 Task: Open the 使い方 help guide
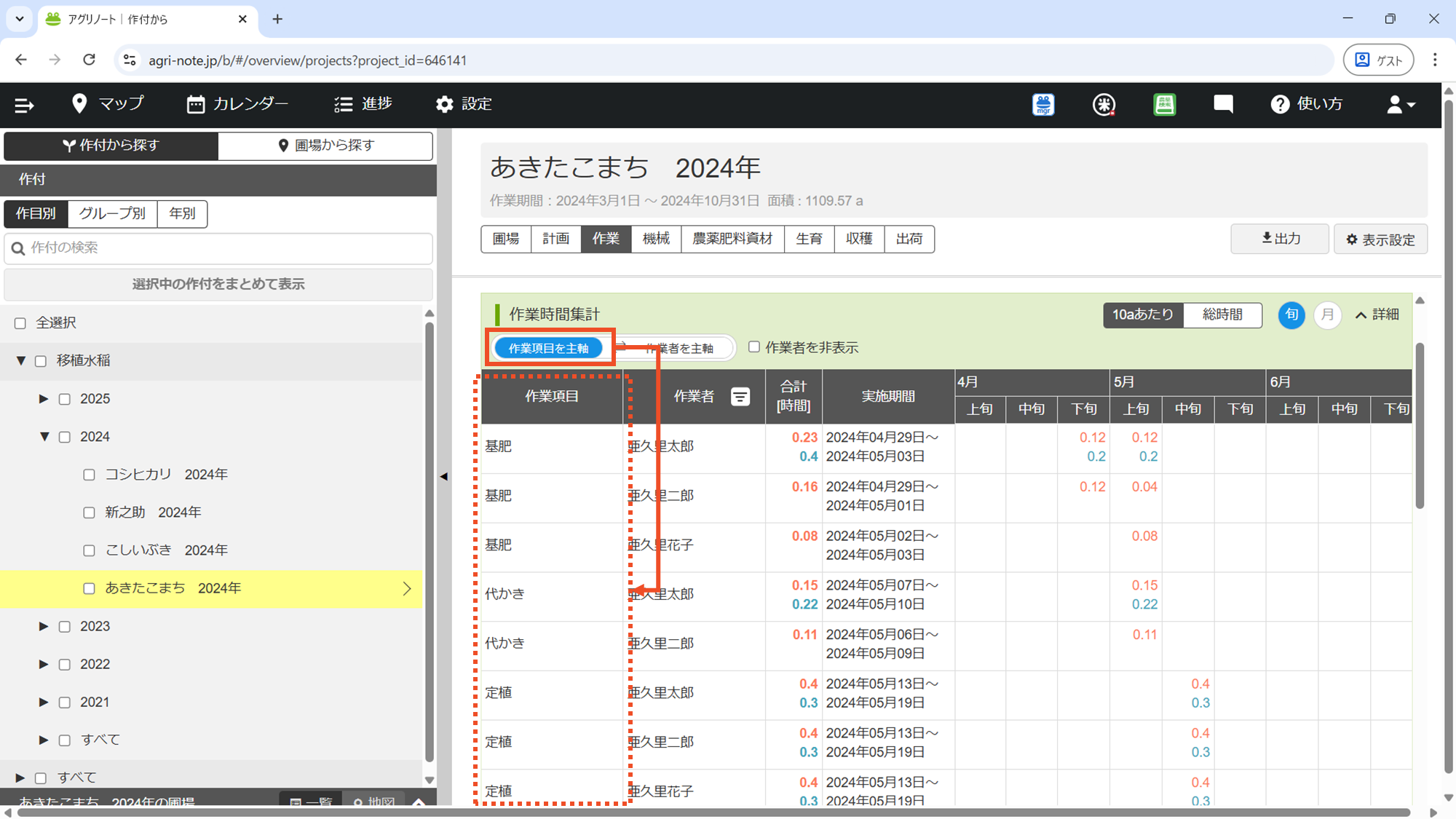point(1307,104)
